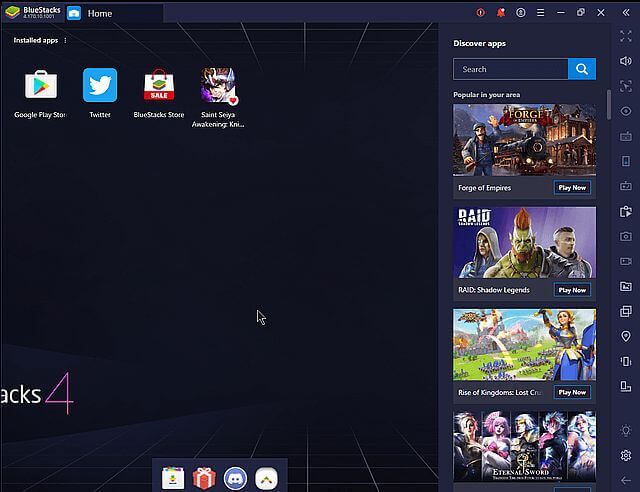The width and height of the screenshot is (640, 492).
Task: Open the multi-instance manager icon
Action: (x=626, y=311)
